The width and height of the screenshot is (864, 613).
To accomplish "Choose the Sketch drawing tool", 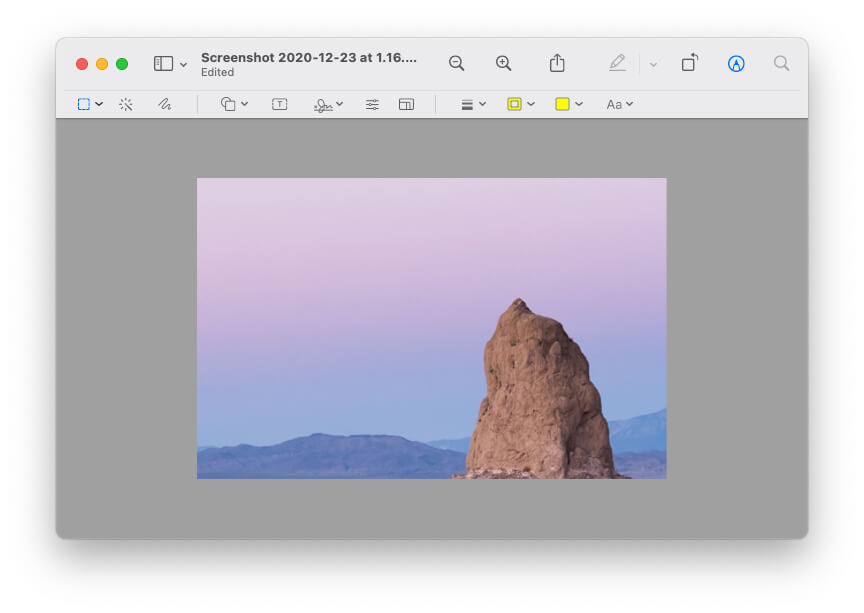I will pyautogui.click(x=164, y=104).
